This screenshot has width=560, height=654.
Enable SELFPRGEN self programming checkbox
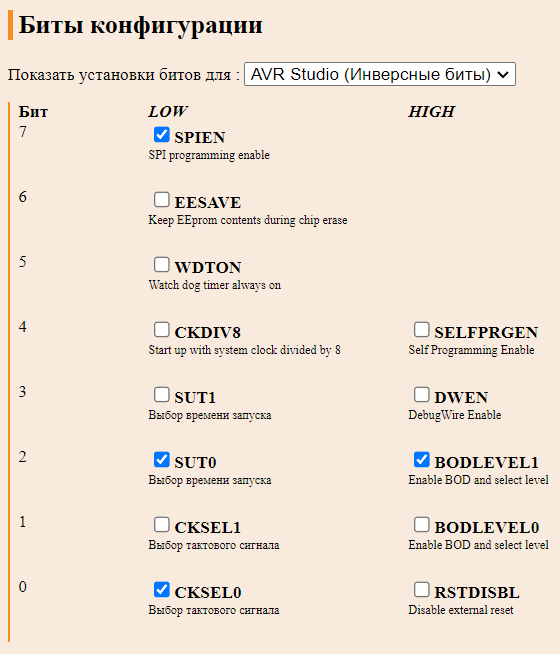coord(422,330)
